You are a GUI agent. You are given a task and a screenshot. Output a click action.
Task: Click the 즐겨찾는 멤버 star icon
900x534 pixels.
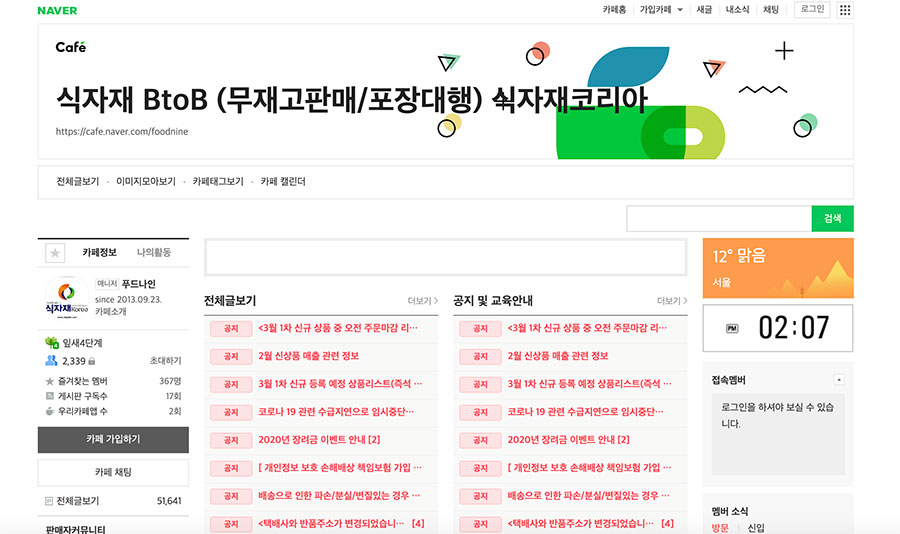(49, 381)
